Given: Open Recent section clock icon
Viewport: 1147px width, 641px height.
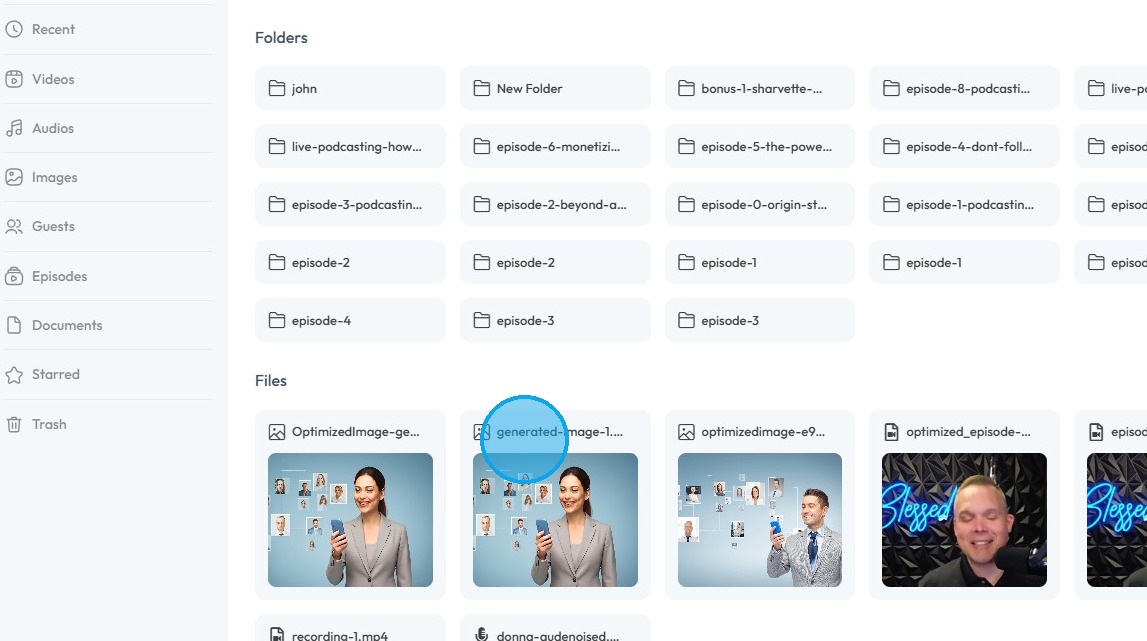Looking at the screenshot, I should point(14,29).
